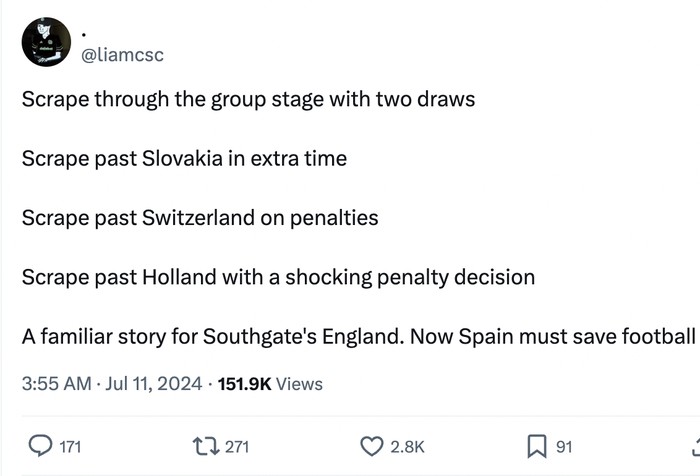Click the line about two draws
The image size is (700, 476).
point(248,100)
